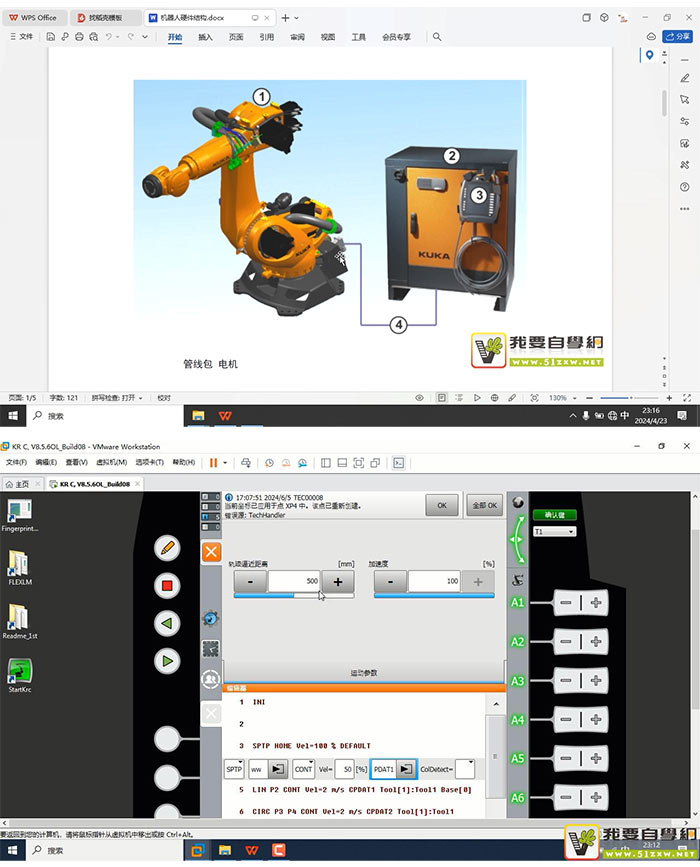Open the three-dot more options in WPS sidebar
The width and height of the screenshot is (700, 867).
(x=685, y=209)
